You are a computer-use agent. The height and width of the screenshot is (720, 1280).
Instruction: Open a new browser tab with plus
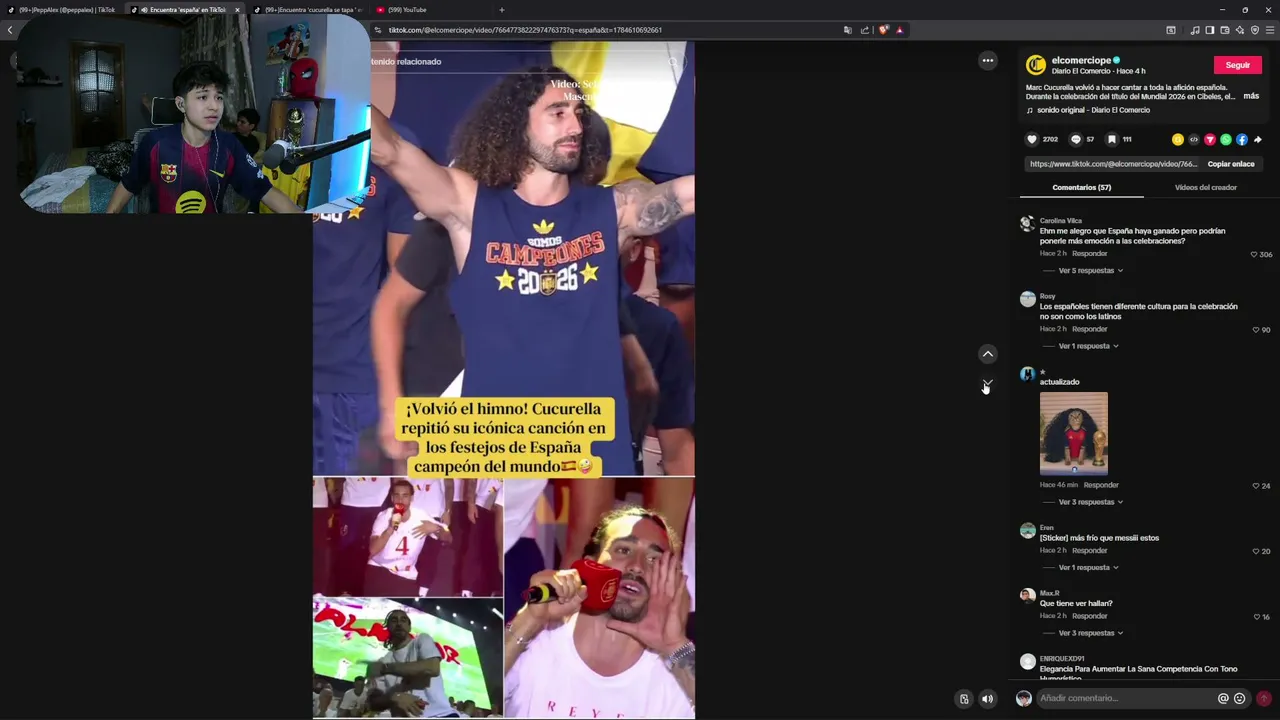click(x=502, y=10)
